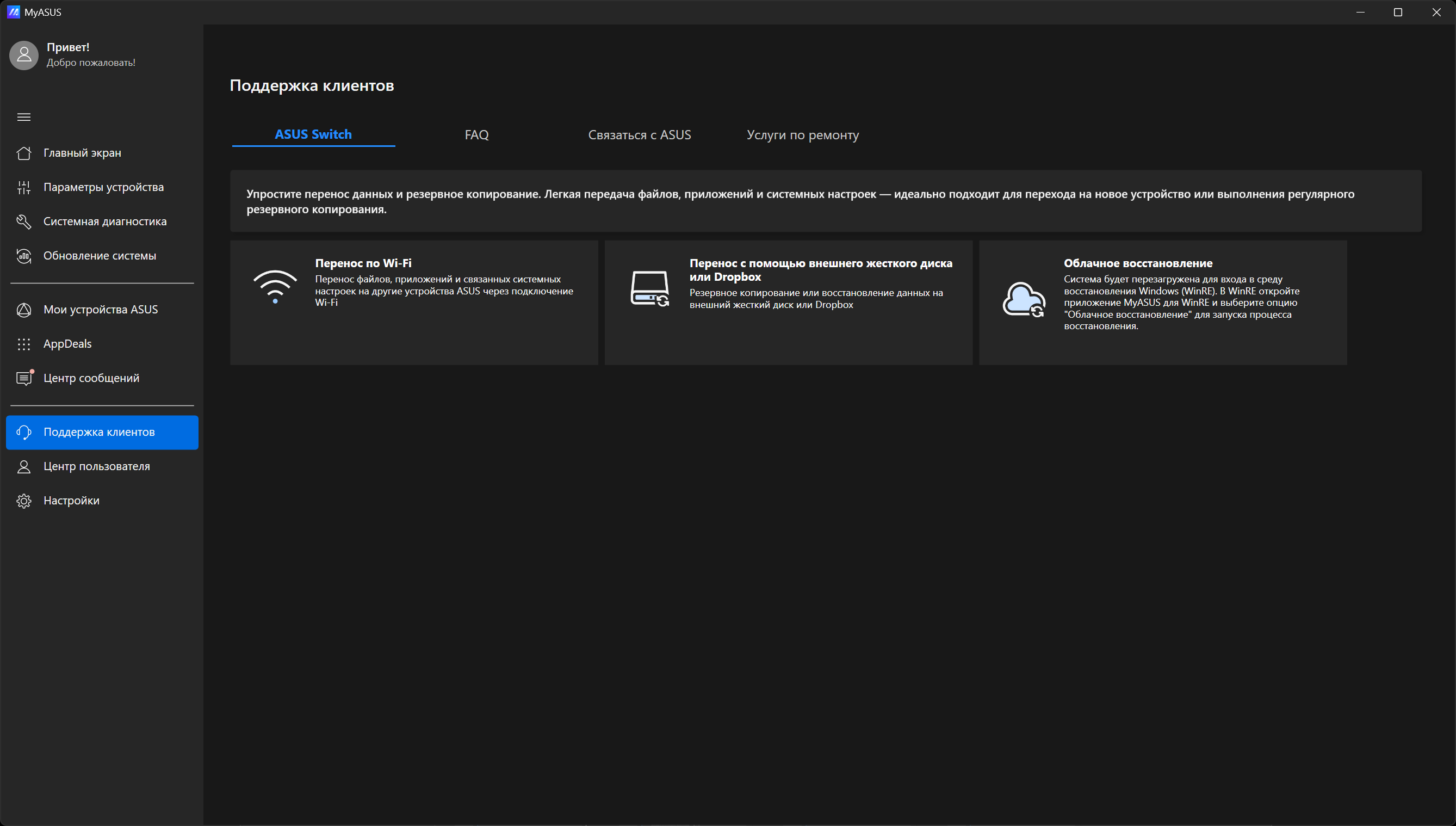This screenshot has width=1456, height=826.
Task: Click the dots grid icon for AppDeals
Action: 24,344
